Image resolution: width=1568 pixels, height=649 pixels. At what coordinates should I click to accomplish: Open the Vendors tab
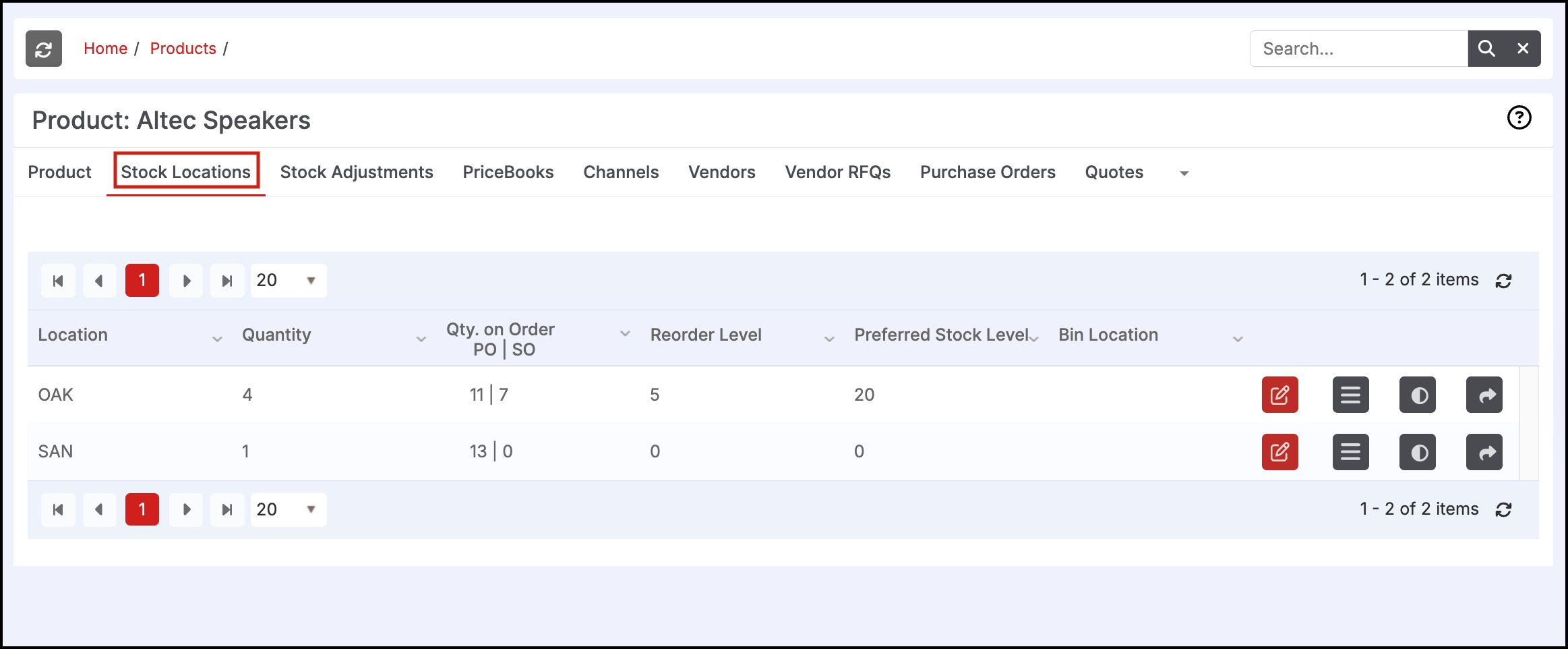point(722,172)
